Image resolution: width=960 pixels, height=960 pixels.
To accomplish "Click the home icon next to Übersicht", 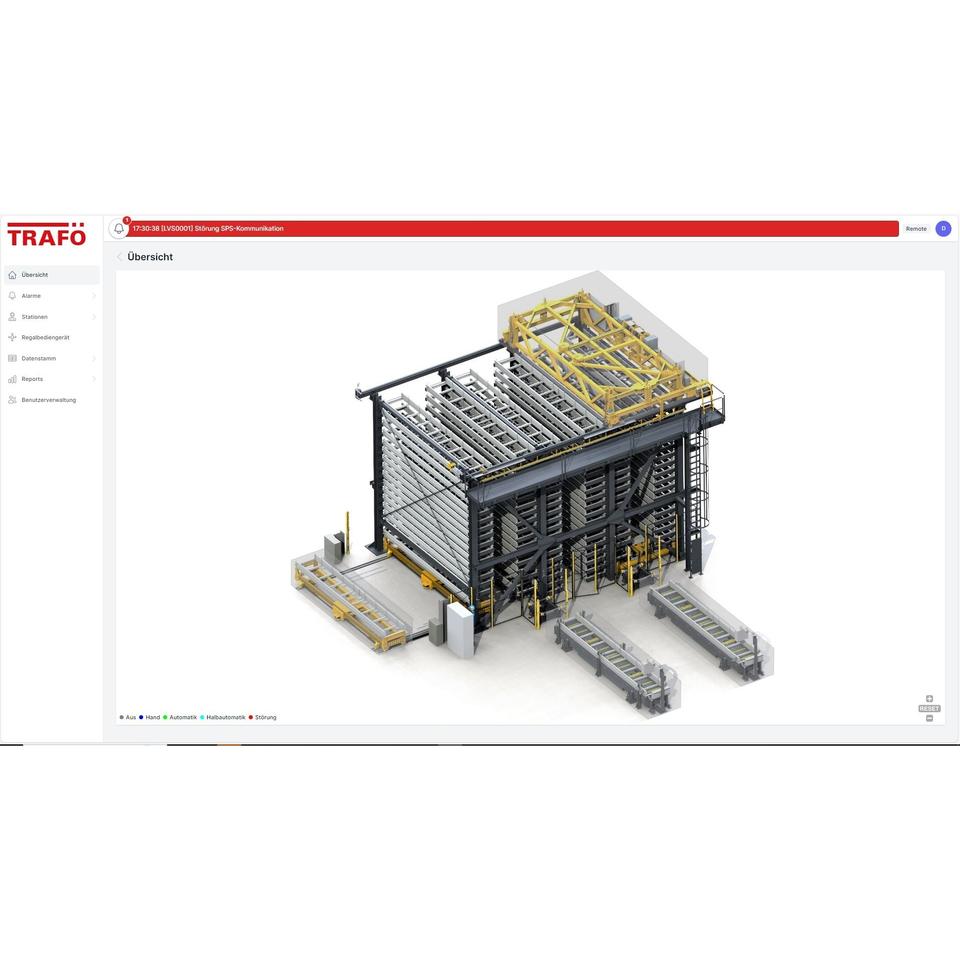I will [12, 275].
